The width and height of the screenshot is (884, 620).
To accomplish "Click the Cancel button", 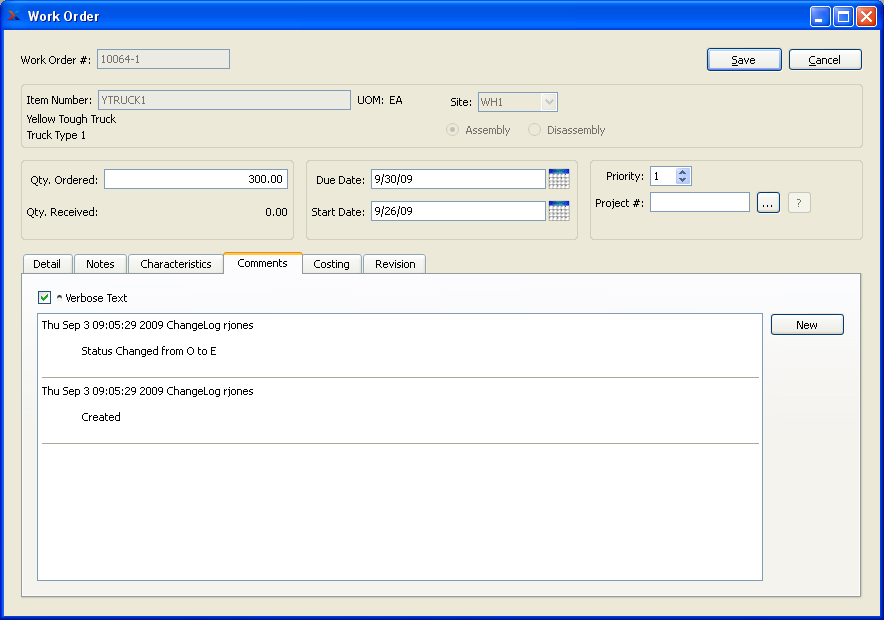I will [x=825, y=60].
